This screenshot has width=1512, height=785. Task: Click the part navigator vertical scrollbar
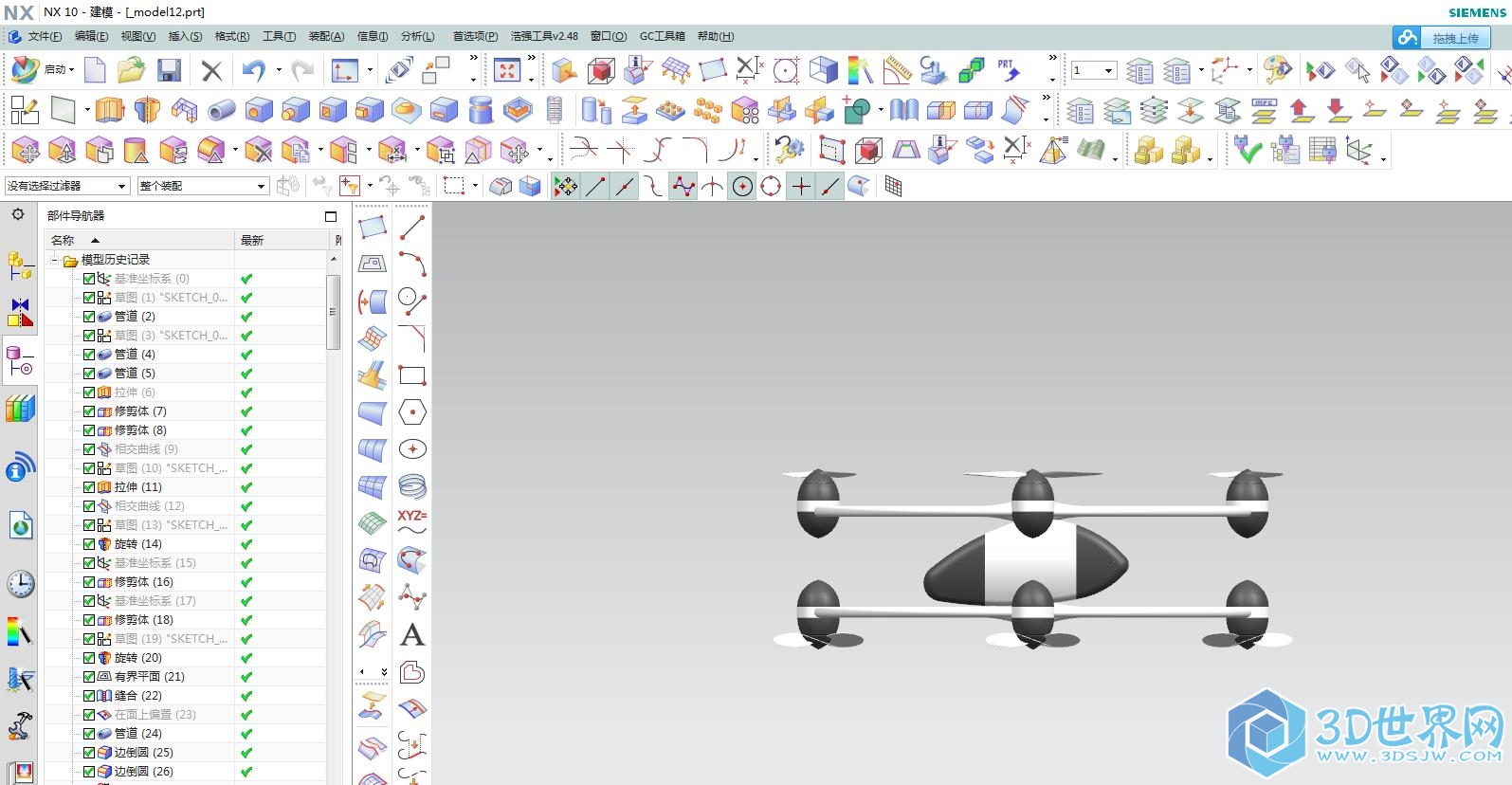[333, 313]
